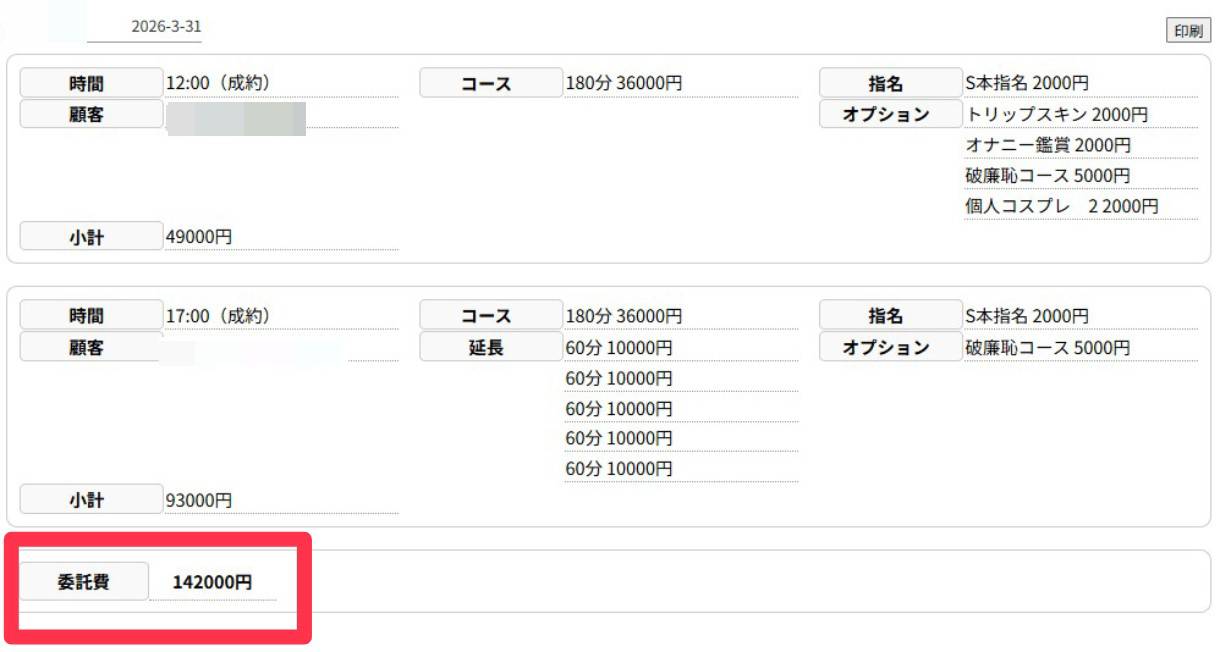The image size is (1220, 652).
Task: Select the 142000円 total amount
Action: point(212,582)
